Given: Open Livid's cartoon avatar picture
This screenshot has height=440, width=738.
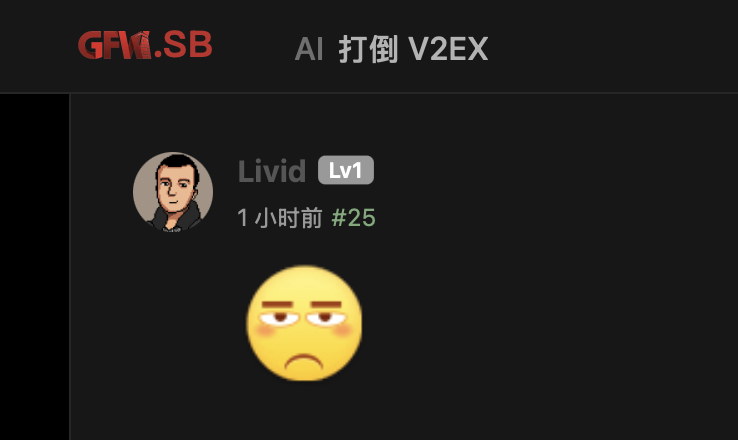Looking at the screenshot, I should tap(173, 192).
